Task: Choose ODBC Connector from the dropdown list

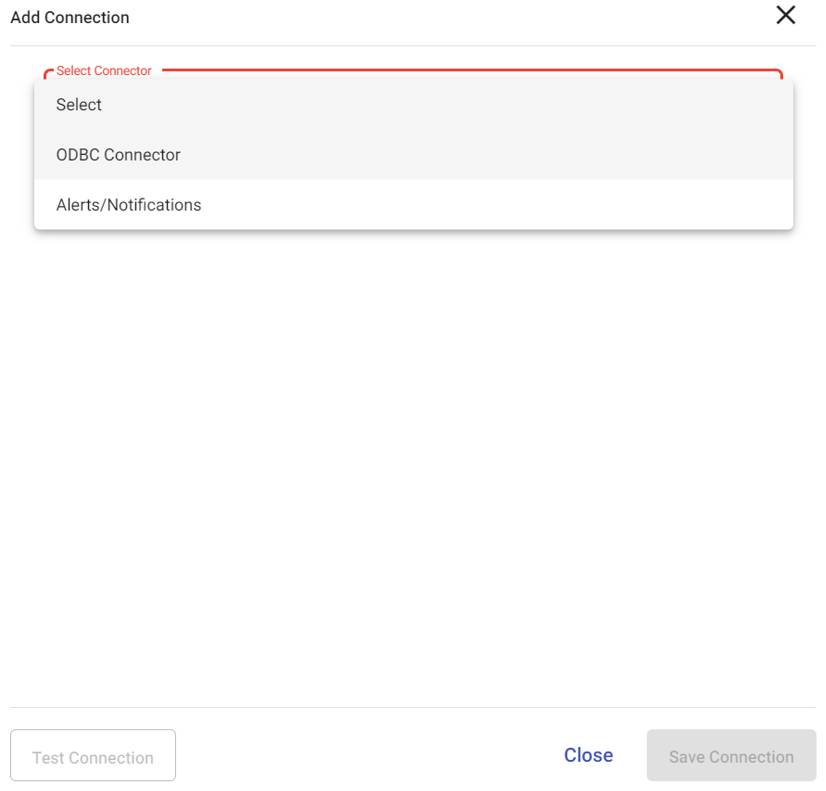Action: 414,155
